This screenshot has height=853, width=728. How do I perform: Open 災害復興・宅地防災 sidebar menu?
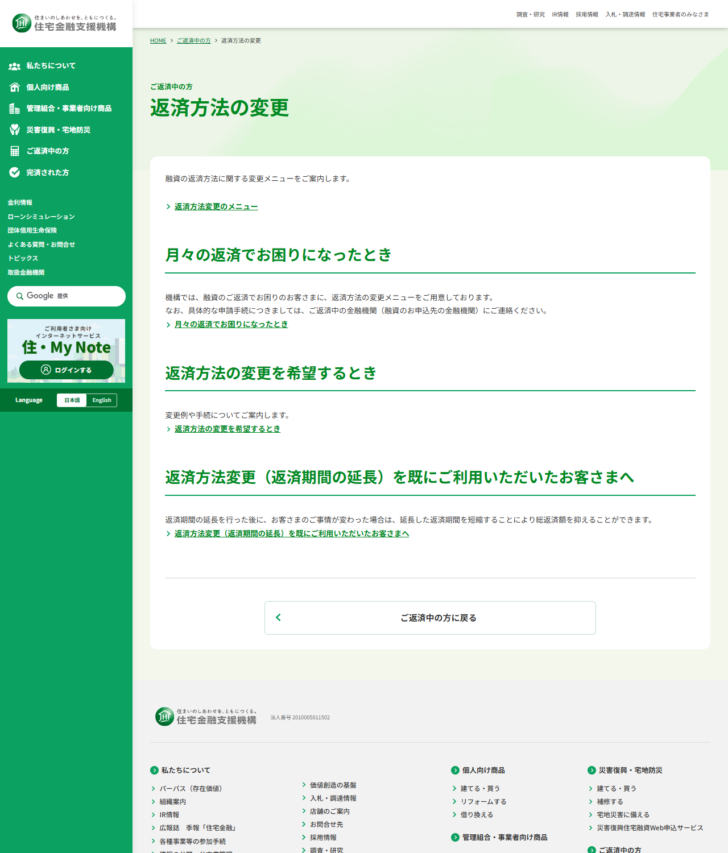(x=58, y=129)
